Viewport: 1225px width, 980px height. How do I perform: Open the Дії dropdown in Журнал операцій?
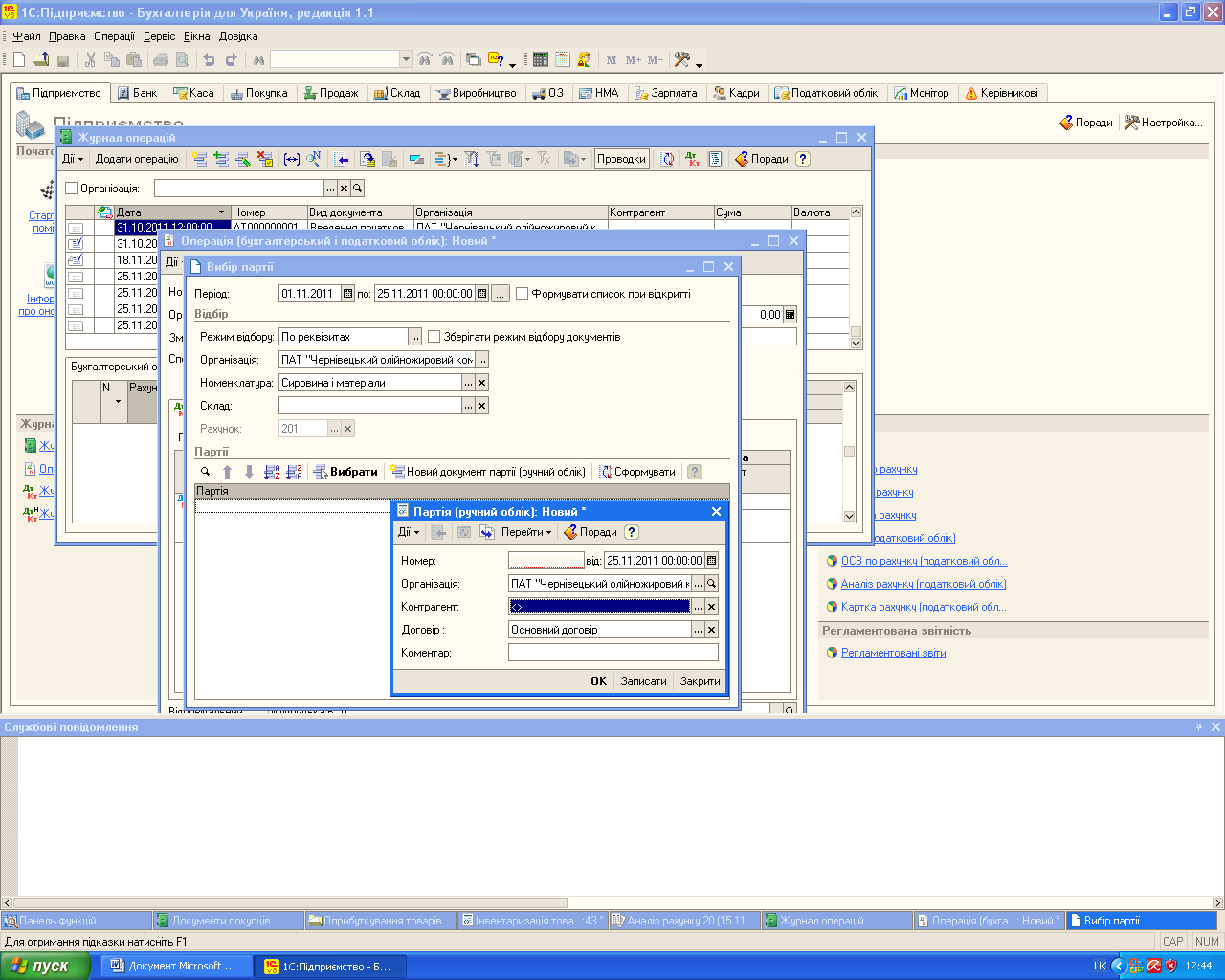point(73,159)
